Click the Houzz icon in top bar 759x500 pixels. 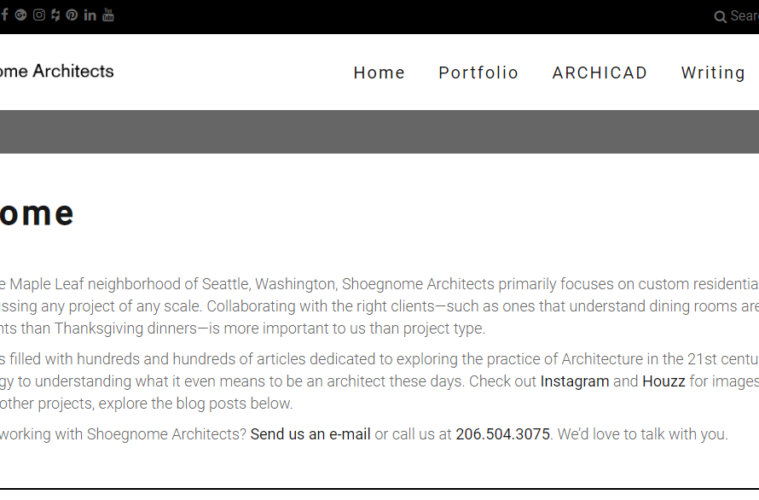click(55, 15)
